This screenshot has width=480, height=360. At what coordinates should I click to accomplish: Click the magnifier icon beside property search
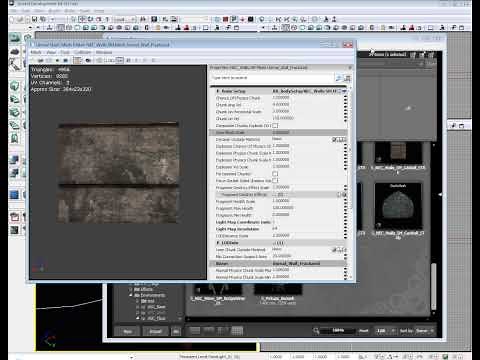coord(338,78)
